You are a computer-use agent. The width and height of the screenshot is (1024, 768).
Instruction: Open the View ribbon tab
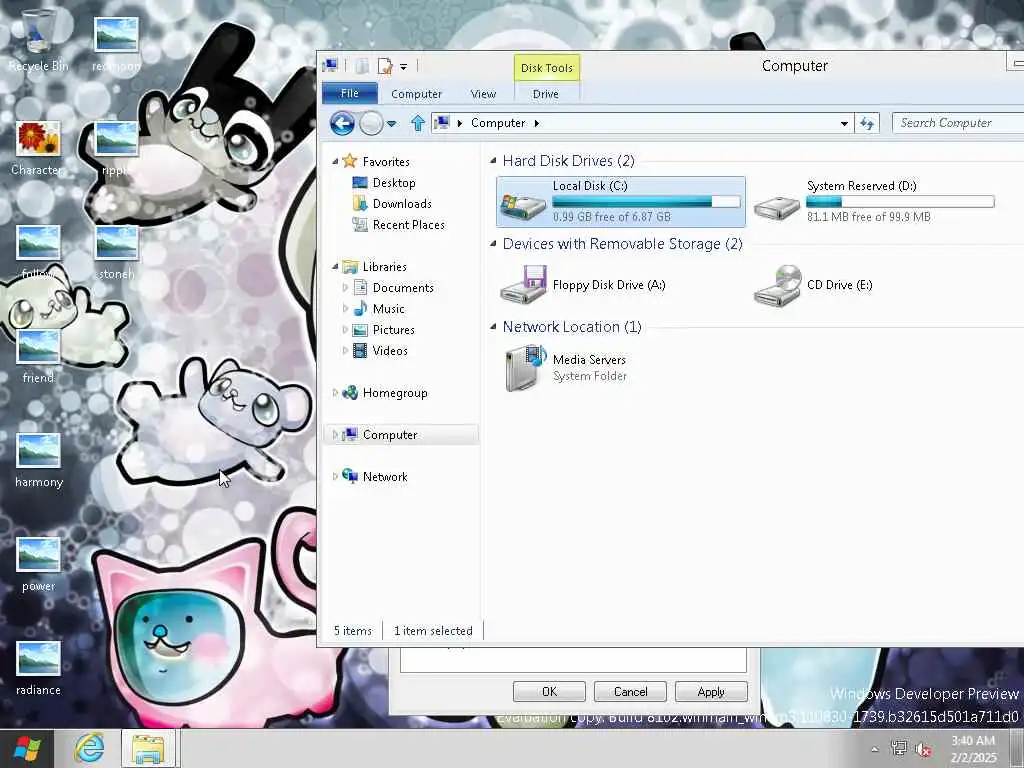483,94
